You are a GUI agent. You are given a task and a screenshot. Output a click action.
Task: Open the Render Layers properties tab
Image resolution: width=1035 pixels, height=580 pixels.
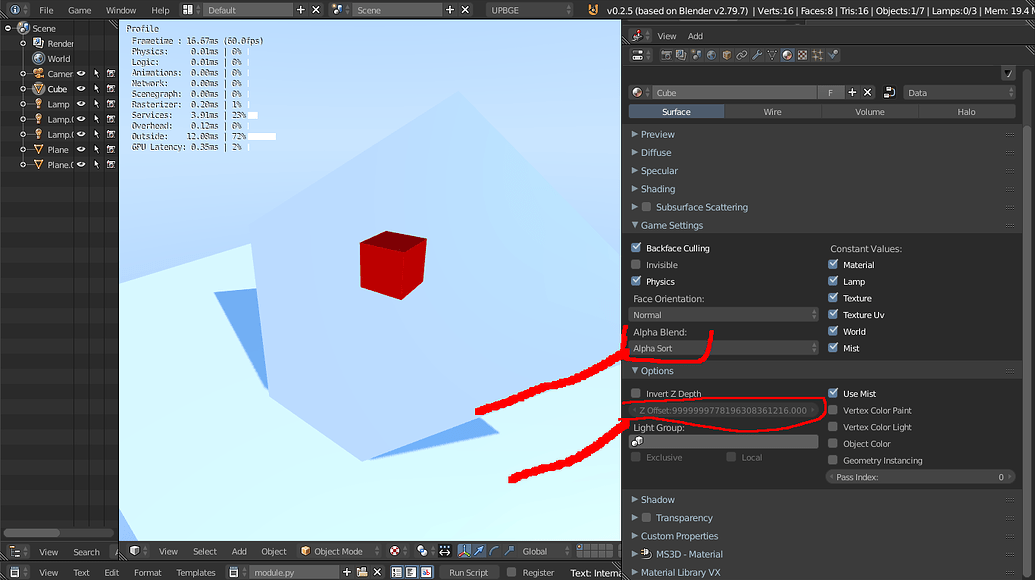coord(681,55)
